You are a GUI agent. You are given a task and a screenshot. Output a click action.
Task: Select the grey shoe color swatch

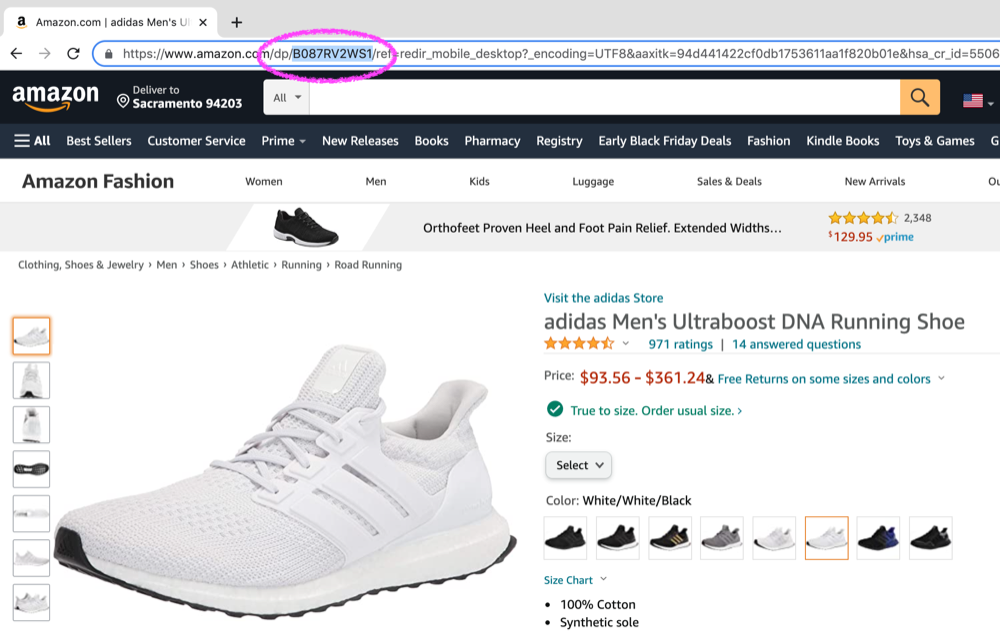click(x=722, y=538)
